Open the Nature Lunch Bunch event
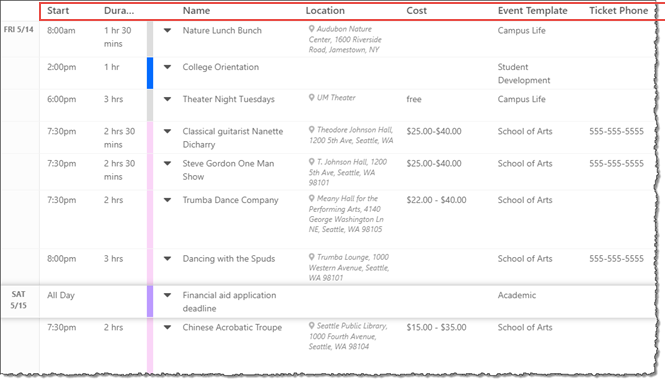Screen dimensions: 665x382 click(x=222, y=31)
